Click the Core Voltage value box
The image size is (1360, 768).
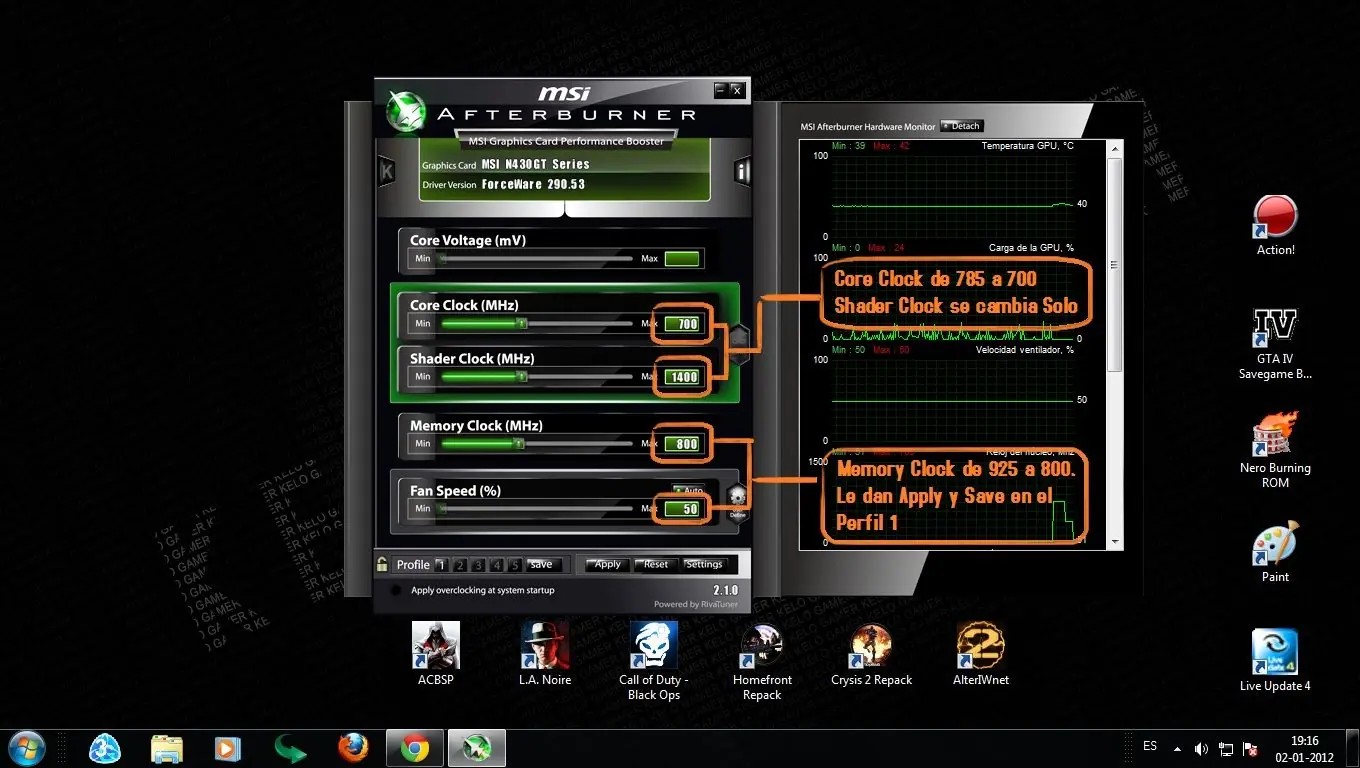point(682,259)
